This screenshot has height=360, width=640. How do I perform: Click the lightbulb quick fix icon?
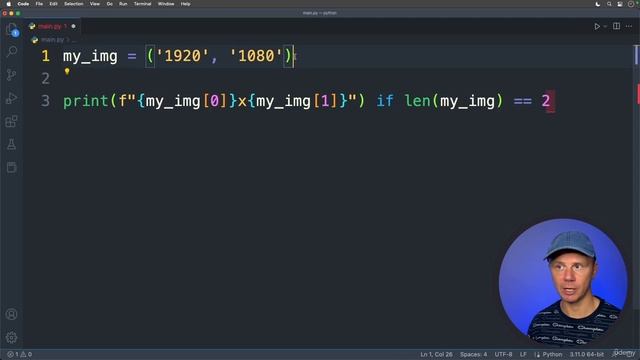(67, 71)
